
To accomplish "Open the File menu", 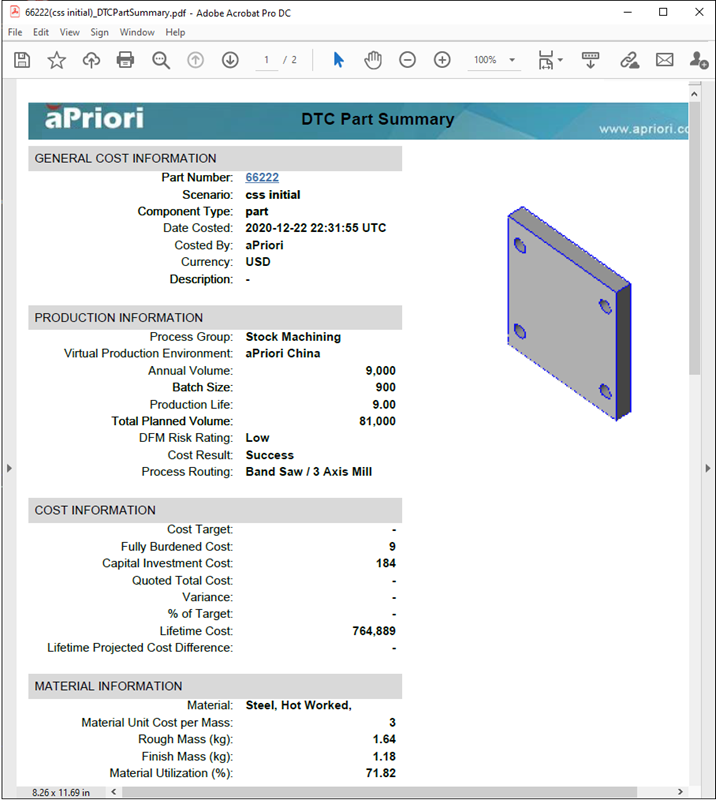I will [15, 32].
